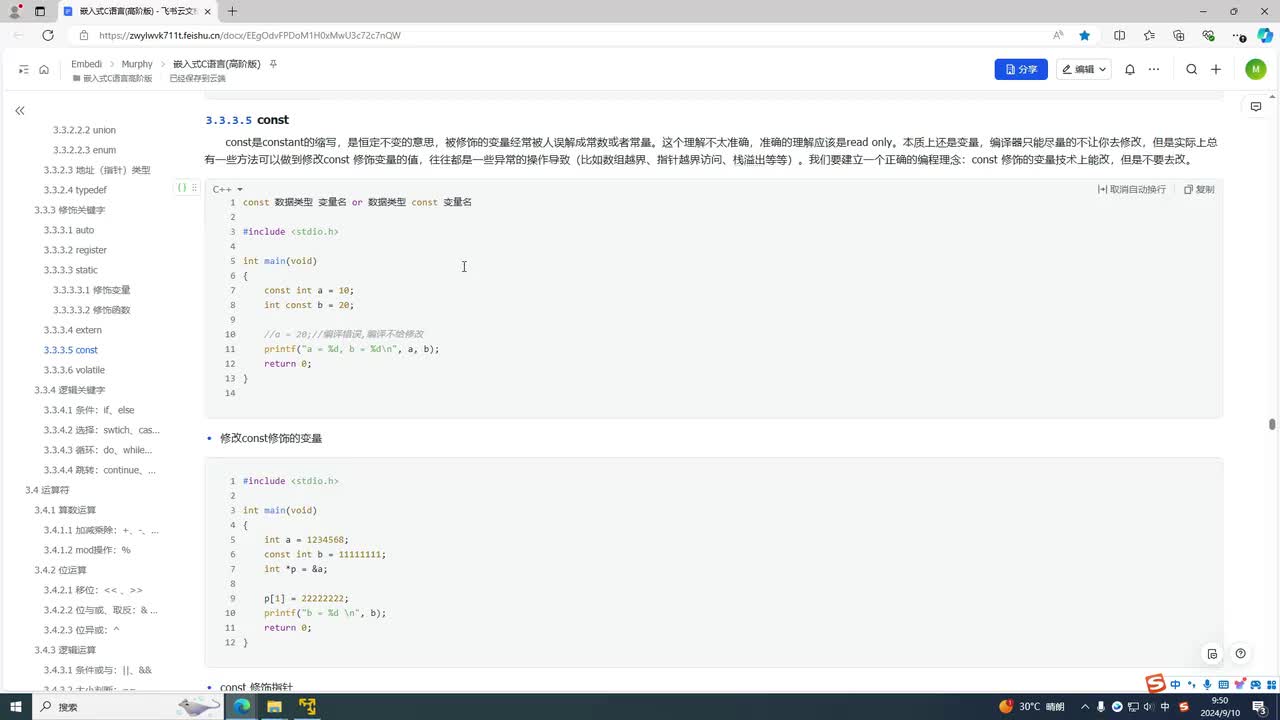
Task: Select highlighted 3.3.3.5 const outline entry
Action: click(70, 350)
